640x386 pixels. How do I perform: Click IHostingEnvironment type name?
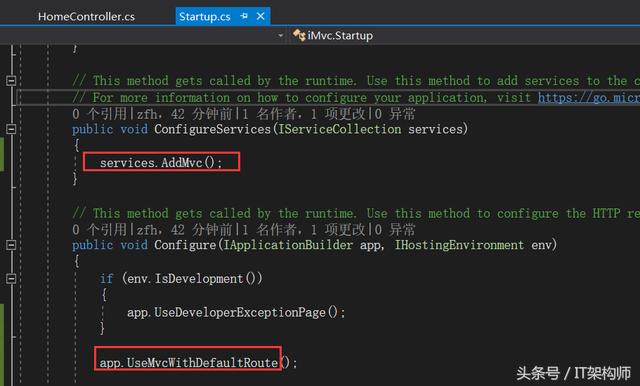tap(459, 245)
